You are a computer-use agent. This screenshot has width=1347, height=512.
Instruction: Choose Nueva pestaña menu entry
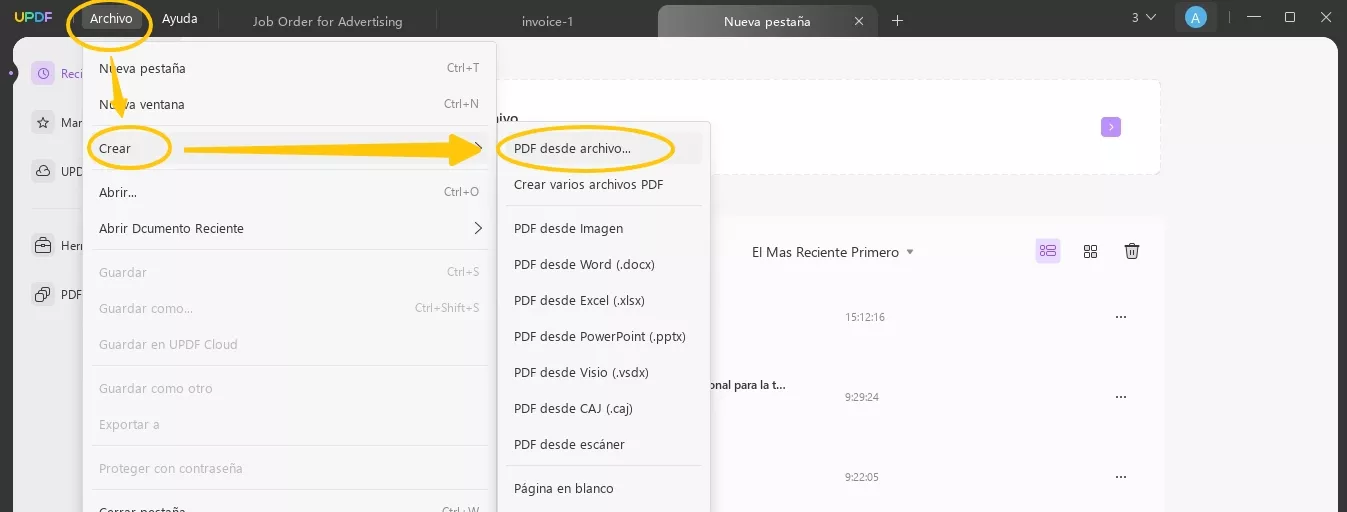pos(289,68)
